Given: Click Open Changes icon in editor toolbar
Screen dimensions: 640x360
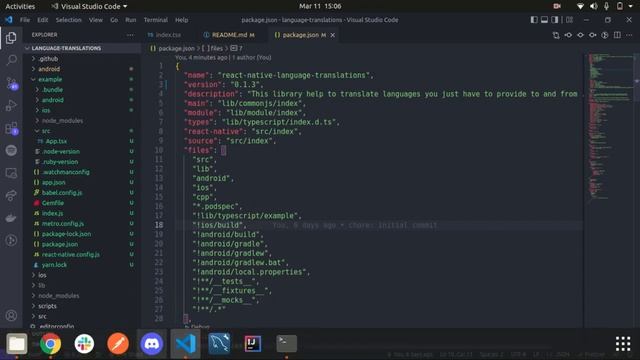Looking at the screenshot, I should 556,35.
